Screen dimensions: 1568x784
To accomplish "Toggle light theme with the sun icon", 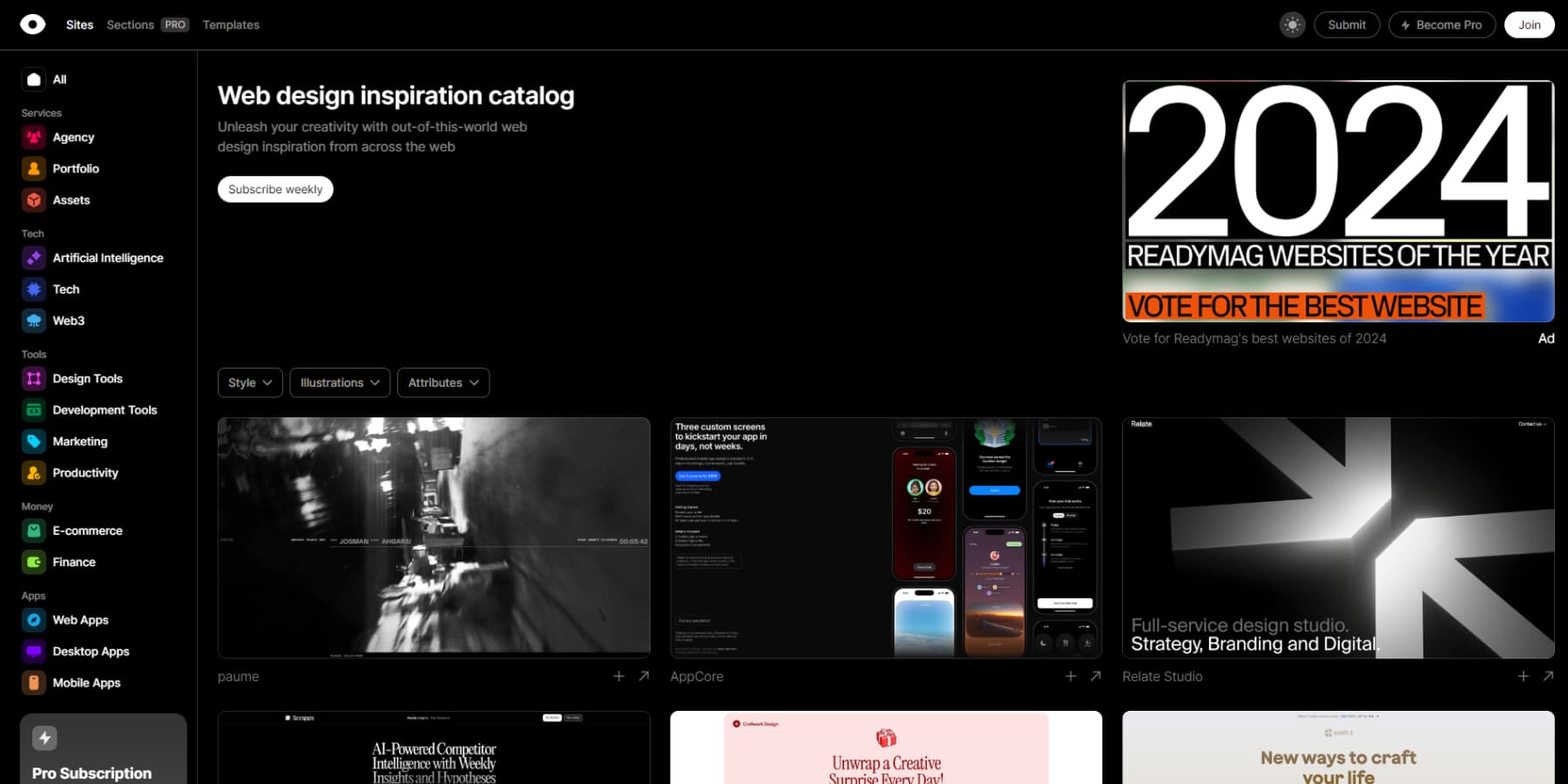I will 1292,24.
